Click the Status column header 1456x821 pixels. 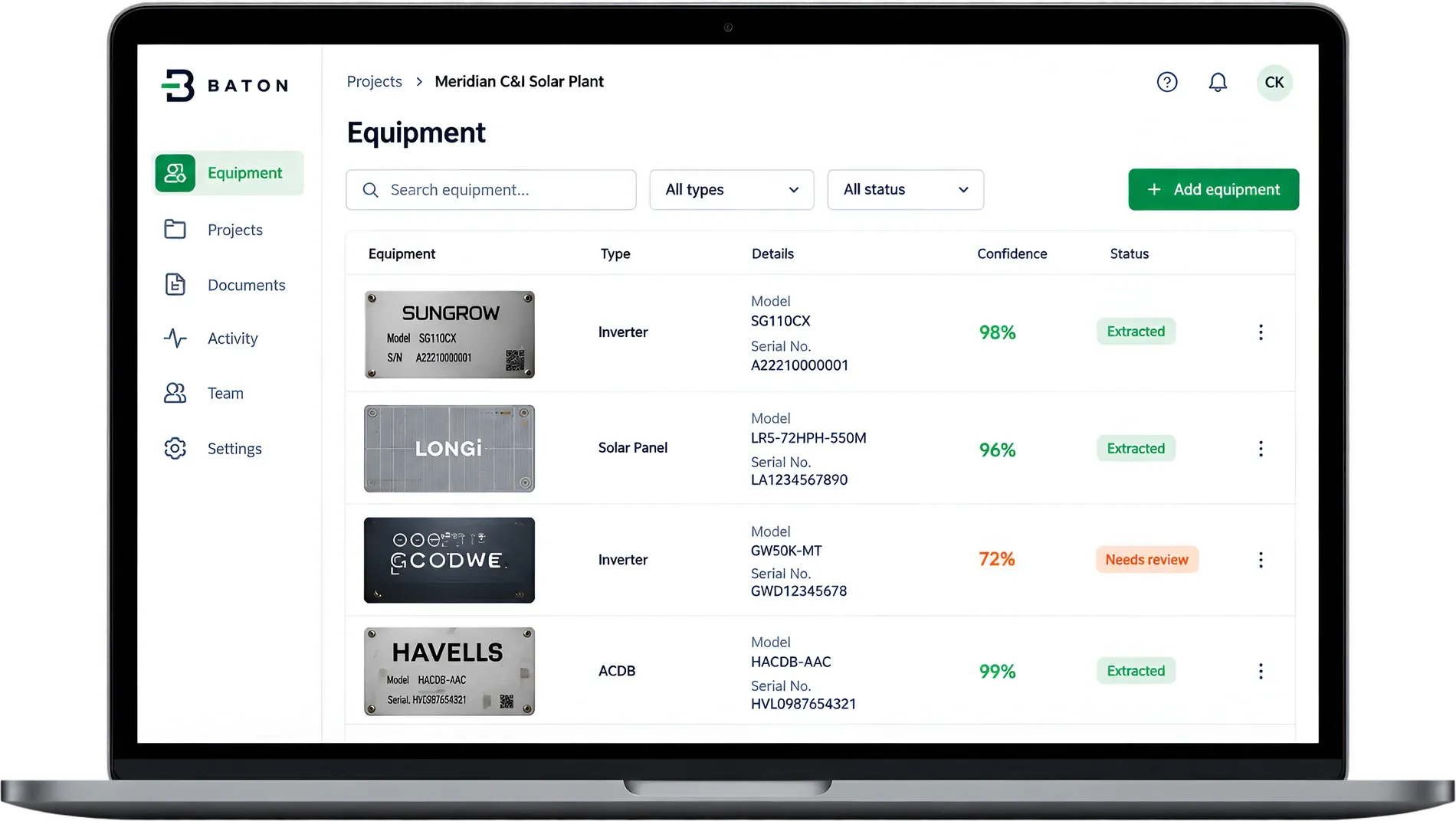tap(1129, 253)
